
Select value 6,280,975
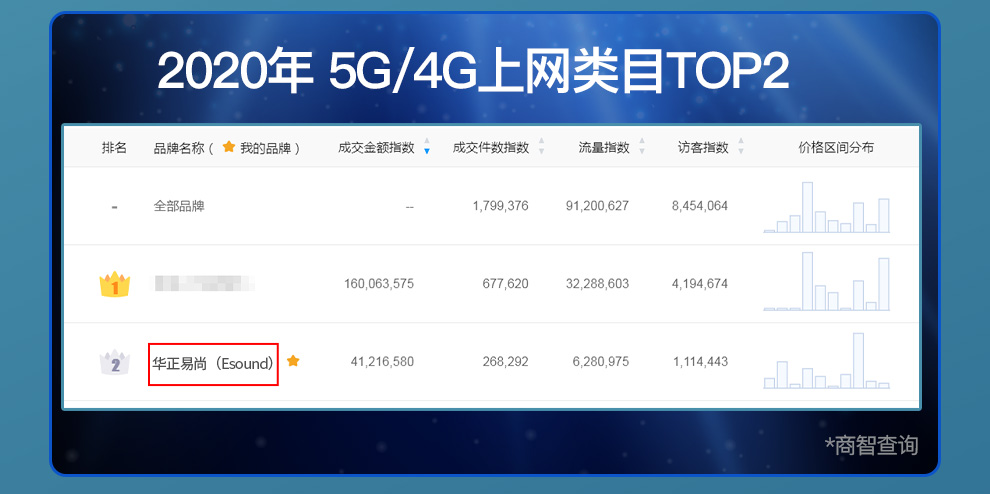[x=600, y=362]
